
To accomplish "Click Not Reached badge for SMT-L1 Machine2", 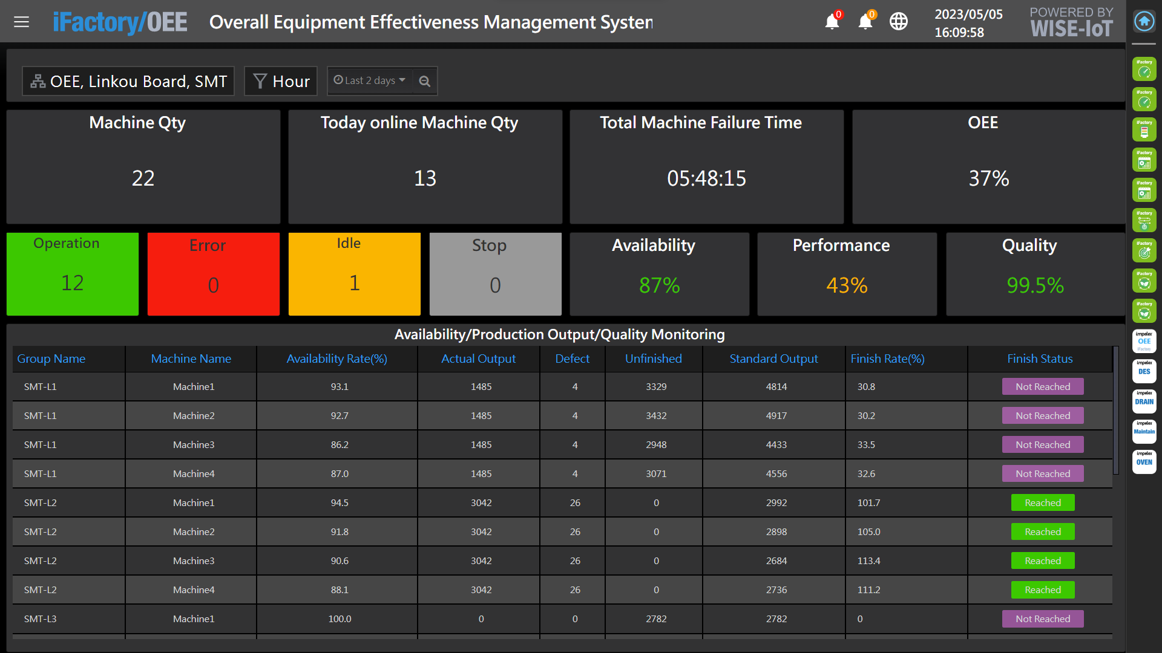I will coord(1043,415).
